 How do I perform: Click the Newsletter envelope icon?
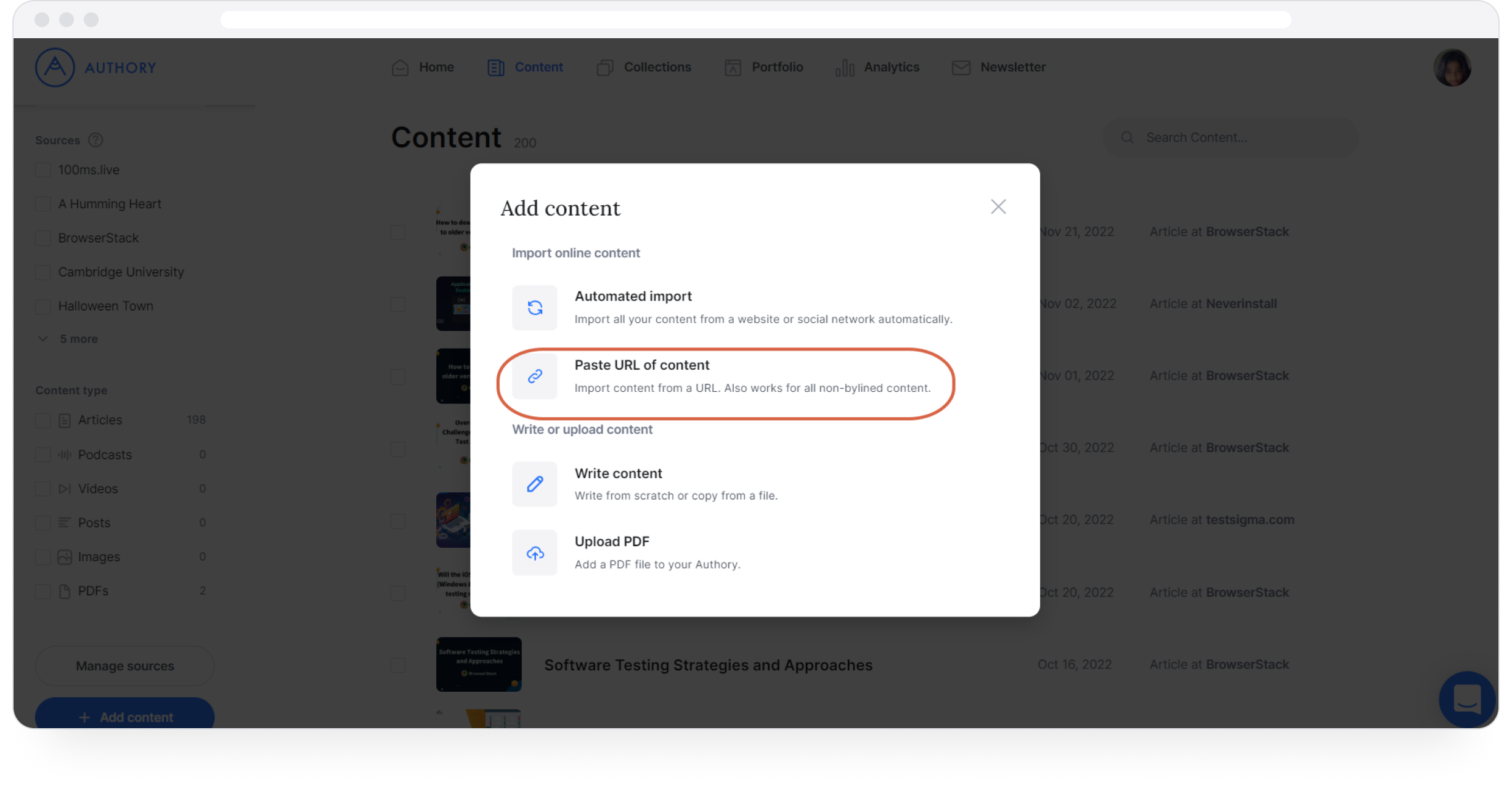tap(961, 67)
